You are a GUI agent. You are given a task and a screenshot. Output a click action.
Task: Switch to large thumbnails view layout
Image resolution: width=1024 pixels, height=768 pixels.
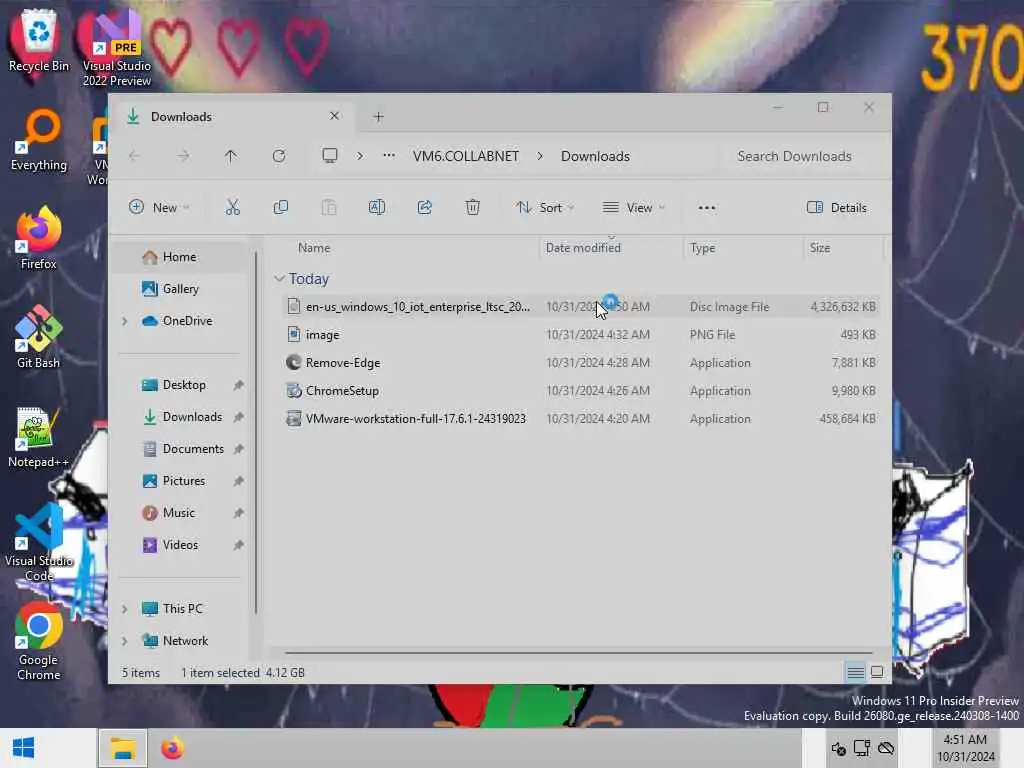[x=877, y=672]
